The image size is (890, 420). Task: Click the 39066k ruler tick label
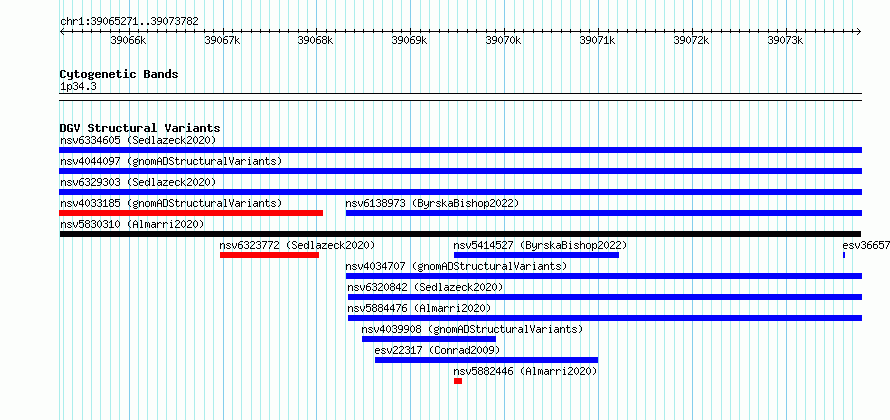pyautogui.click(x=128, y=41)
